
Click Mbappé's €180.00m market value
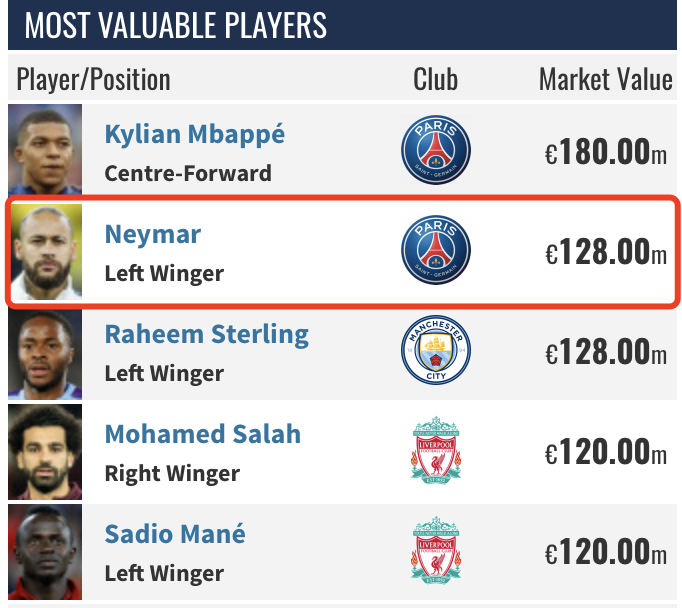click(605, 152)
